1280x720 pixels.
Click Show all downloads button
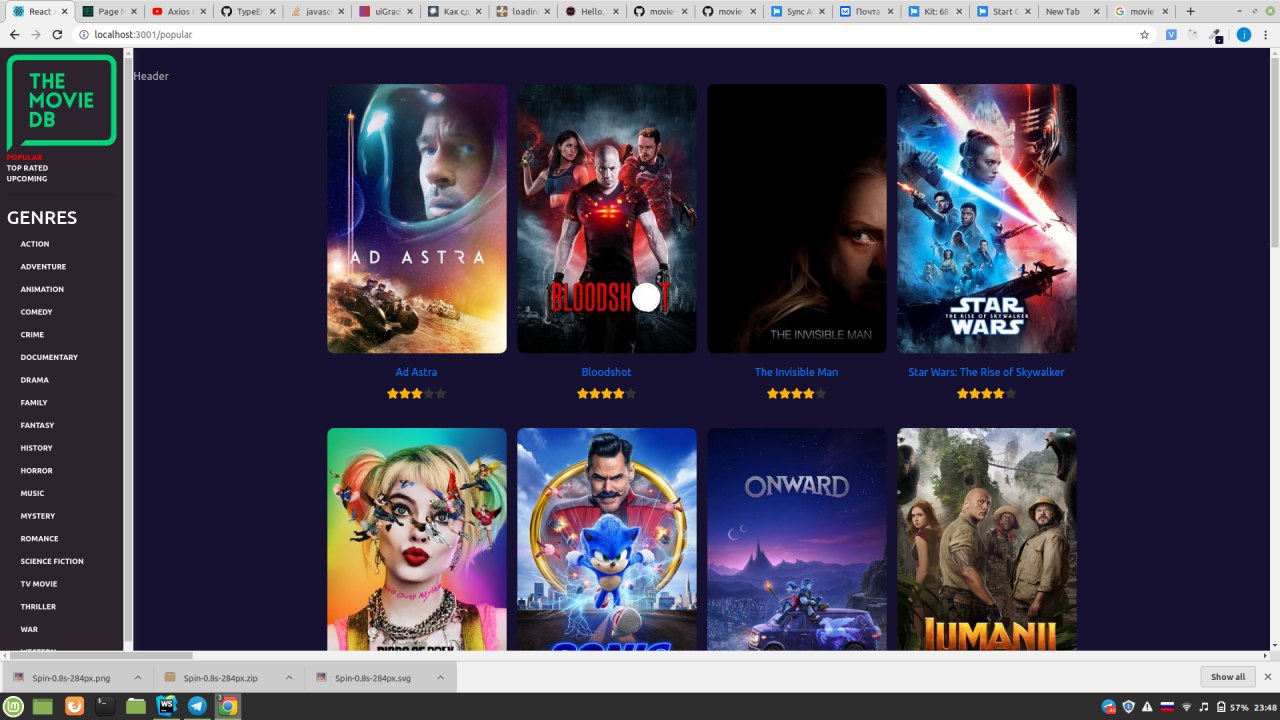click(1228, 677)
